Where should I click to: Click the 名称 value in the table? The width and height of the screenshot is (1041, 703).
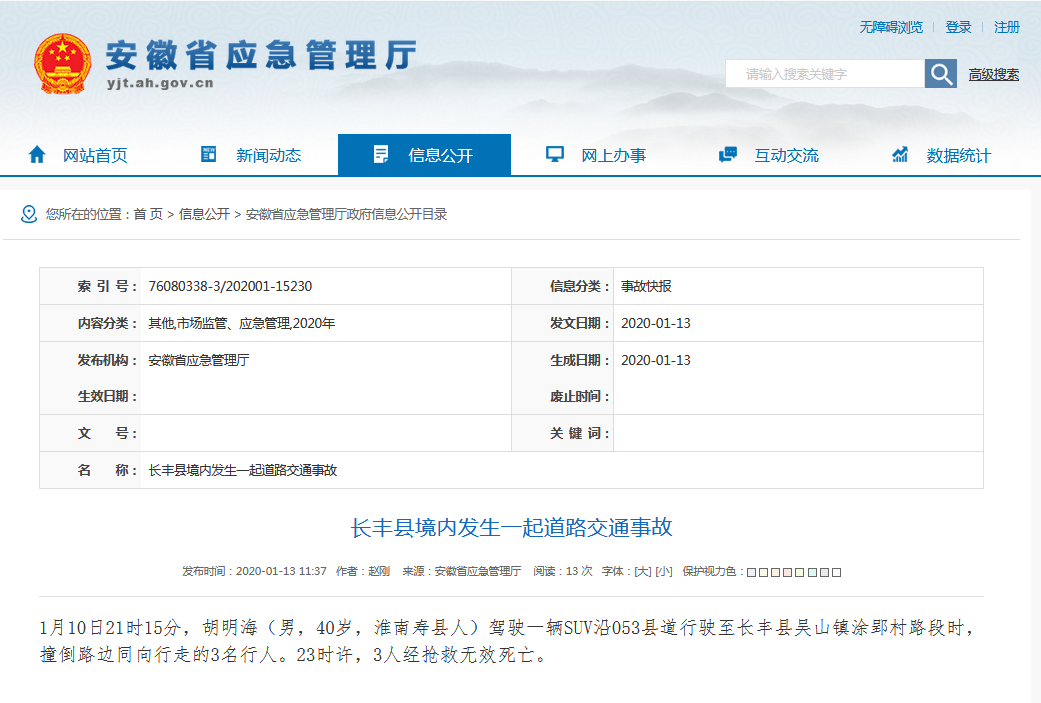[242, 470]
